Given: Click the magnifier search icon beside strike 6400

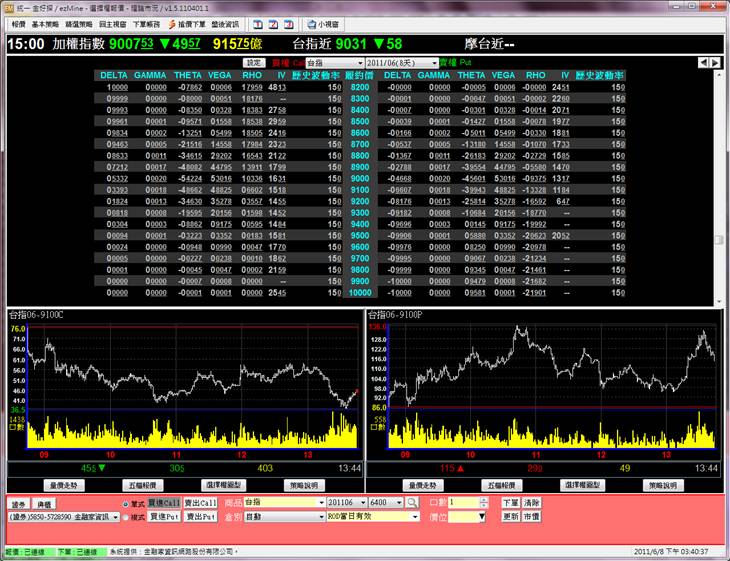Looking at the screenshot, I should pyautogui.click(x=410, y=502).
